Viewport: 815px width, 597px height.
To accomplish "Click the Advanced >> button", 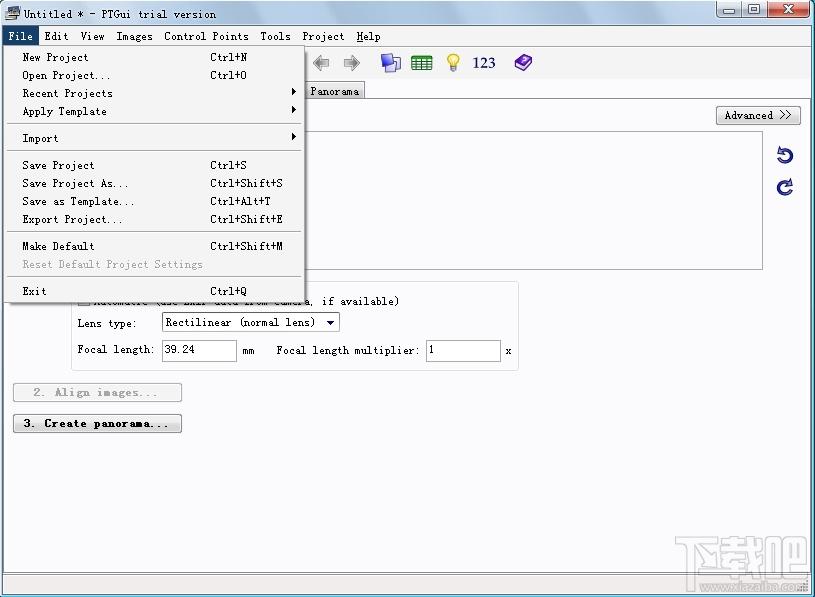I will (758, 115).
